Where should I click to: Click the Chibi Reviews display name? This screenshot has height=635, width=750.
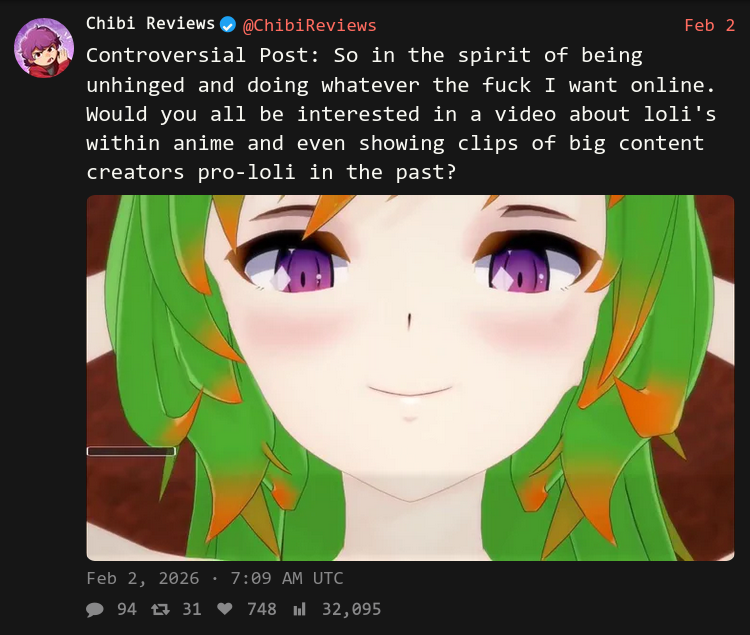pos(151,23)
